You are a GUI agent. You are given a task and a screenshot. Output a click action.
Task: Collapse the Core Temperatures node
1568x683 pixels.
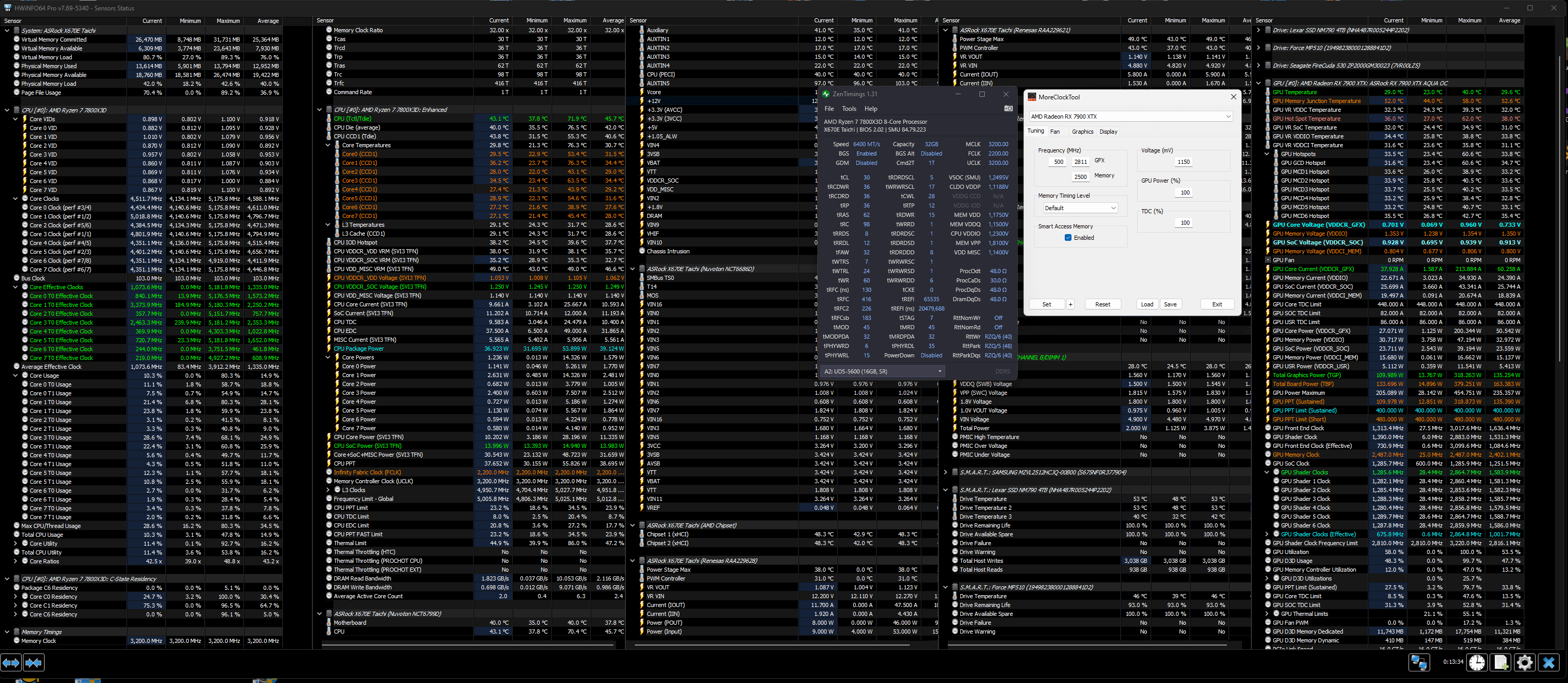tap(328, 145)
